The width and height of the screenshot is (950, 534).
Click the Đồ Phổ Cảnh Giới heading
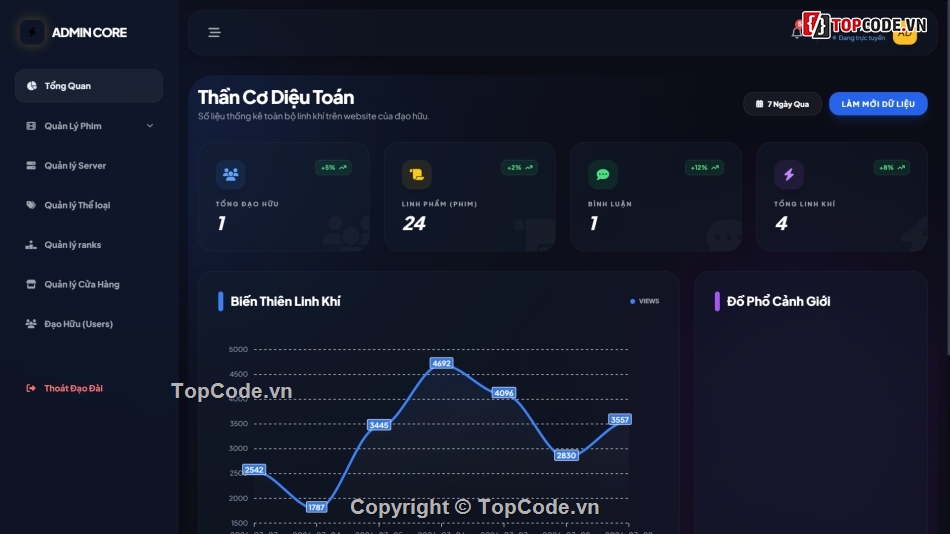[x=779, y=301]
